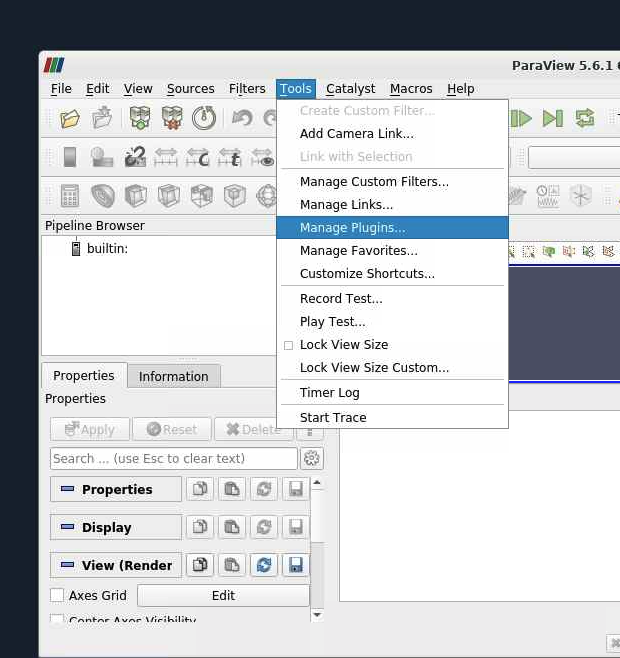Select Start Trace menu entry
The height and width of the screenshot is (658, 620).
coord(392,418)
